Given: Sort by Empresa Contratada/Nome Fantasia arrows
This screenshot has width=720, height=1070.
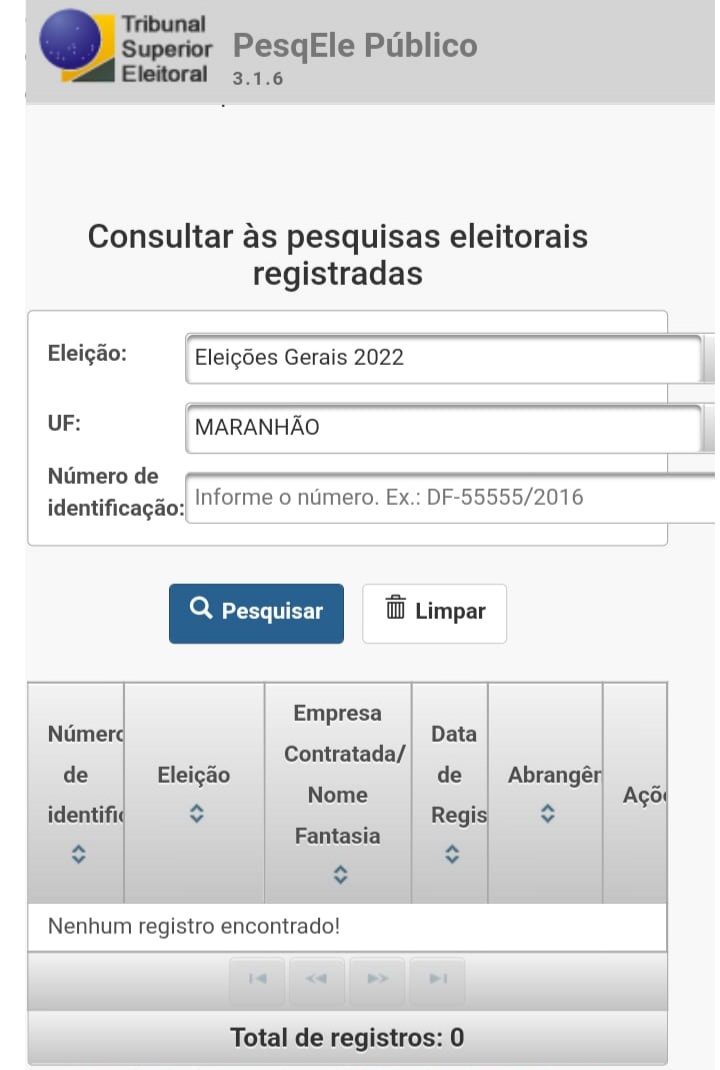Looking at the screenshot, I should [340, 875].
